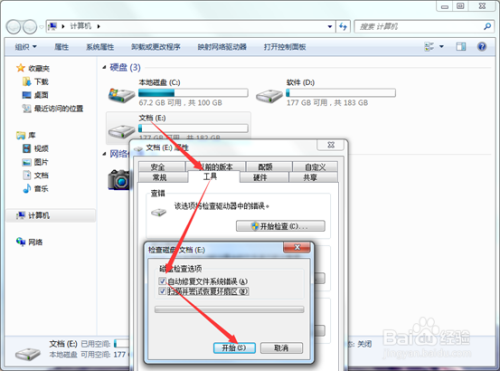The width and height of the screenshot is (500, 371).
Task: Switch to the 安全 tab
Action: [x=161, y=167]
